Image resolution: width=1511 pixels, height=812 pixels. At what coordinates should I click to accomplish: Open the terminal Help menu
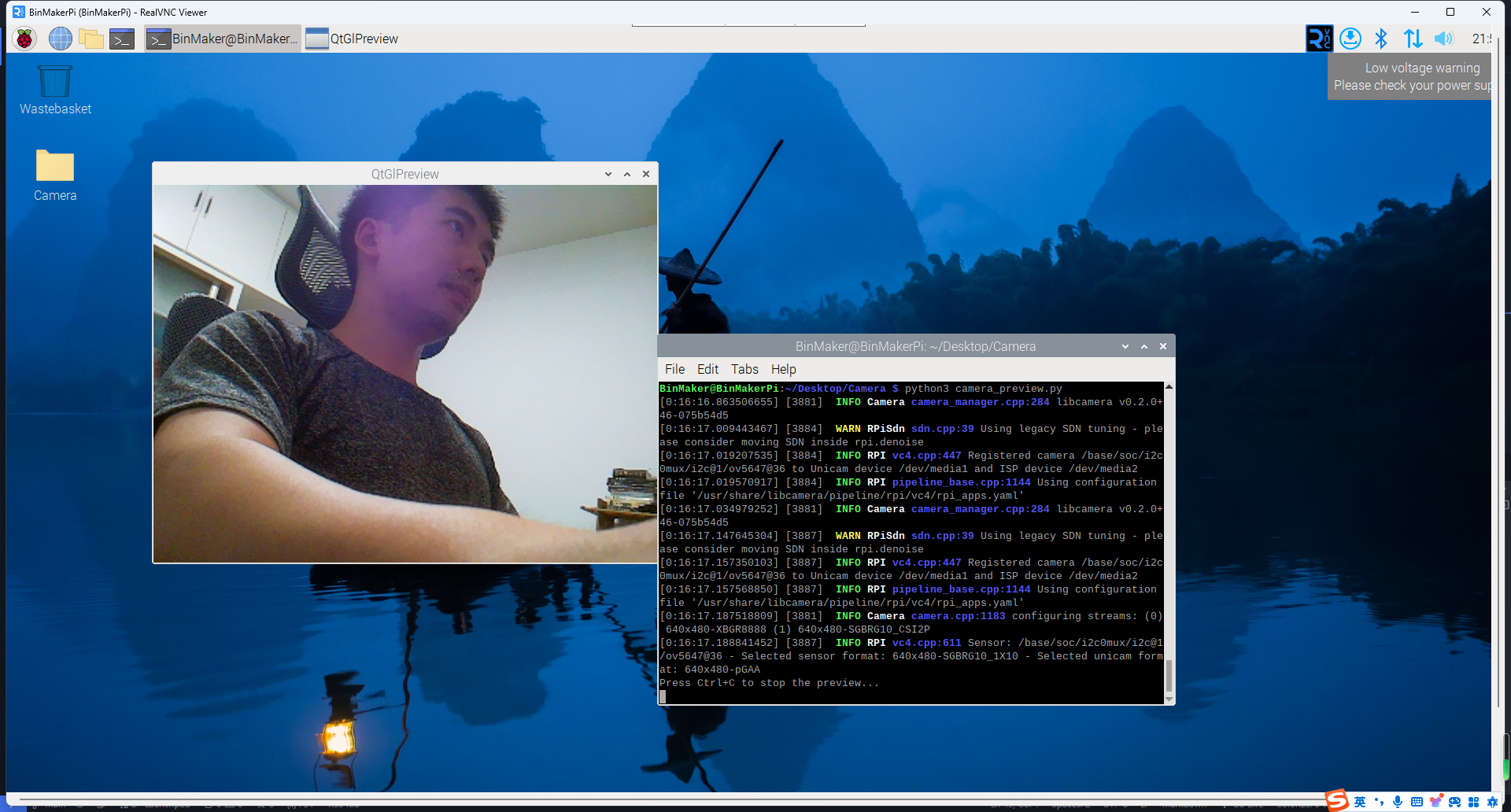[783, 369]
